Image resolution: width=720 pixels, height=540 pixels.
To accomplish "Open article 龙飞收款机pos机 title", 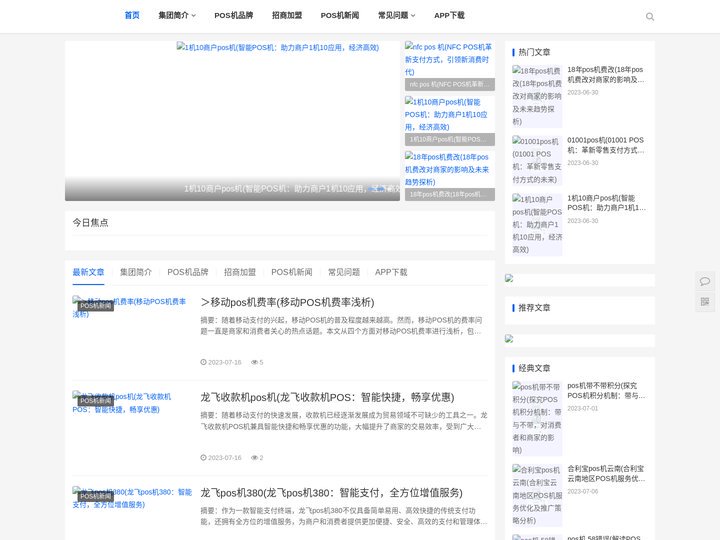I will click(327, 397).
